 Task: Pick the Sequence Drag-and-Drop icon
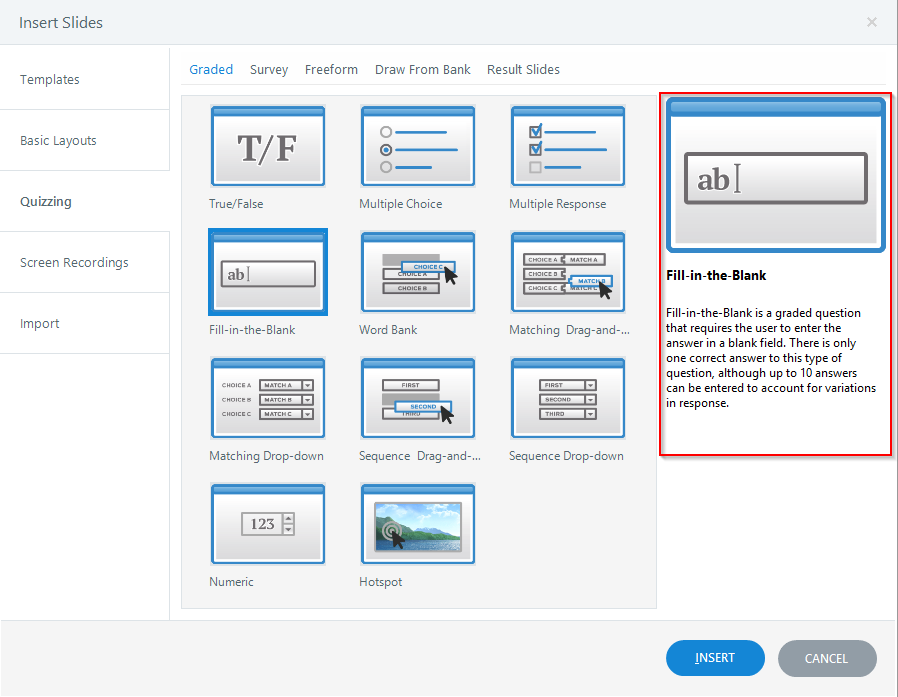point(418,398)
